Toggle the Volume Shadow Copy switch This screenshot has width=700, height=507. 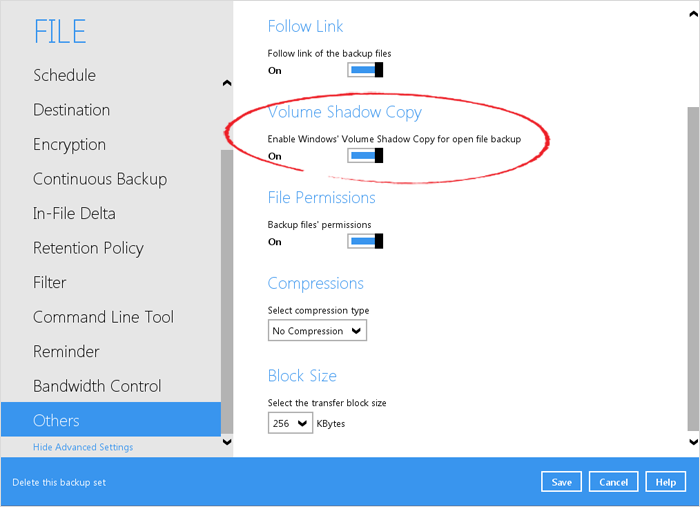coord(365,156)
